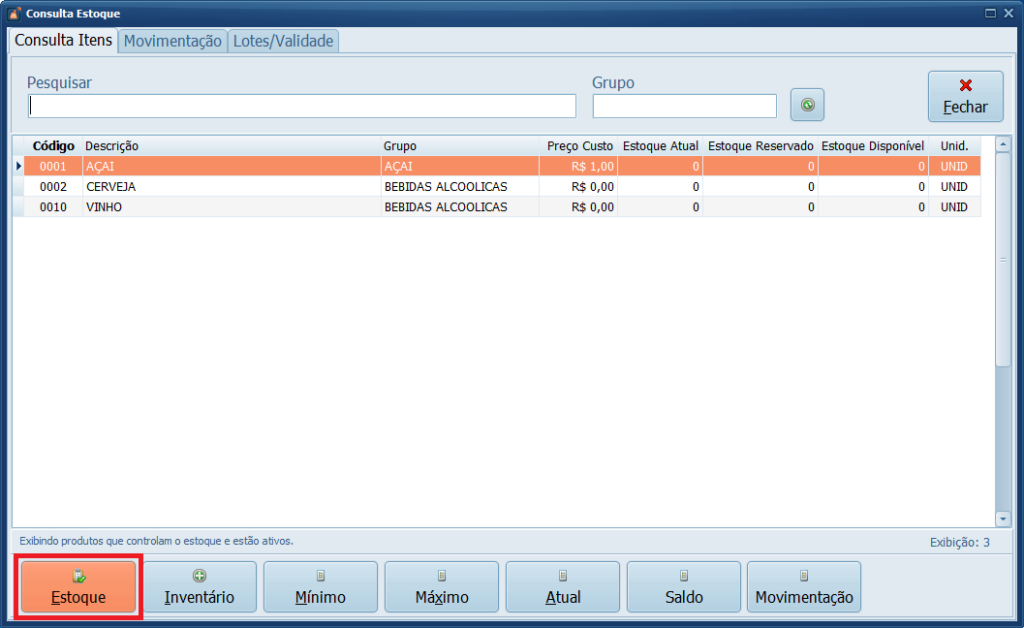
Task: Open the Saldo report button
Action: click(x=683, y=587)
